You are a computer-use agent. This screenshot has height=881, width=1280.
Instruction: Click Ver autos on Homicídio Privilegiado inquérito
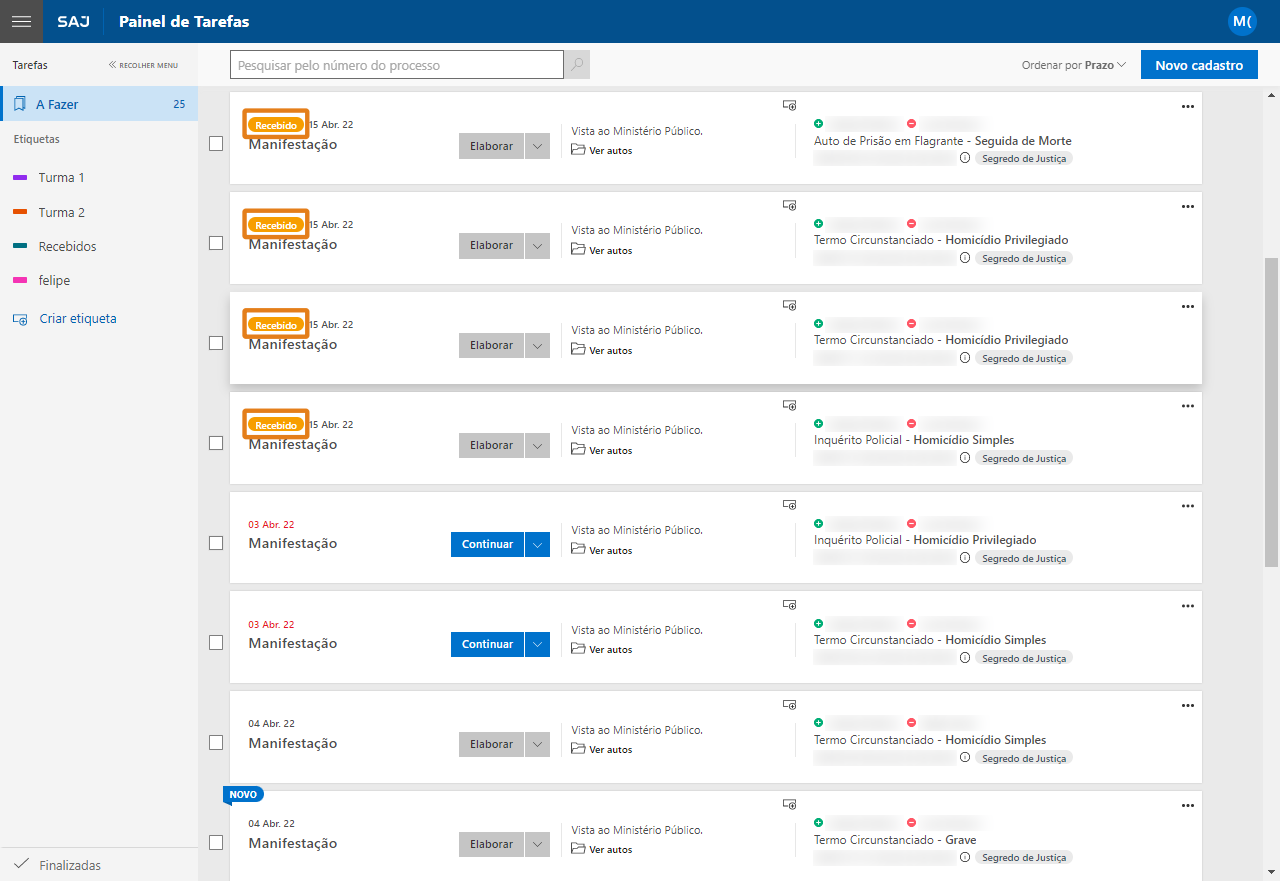609,551
